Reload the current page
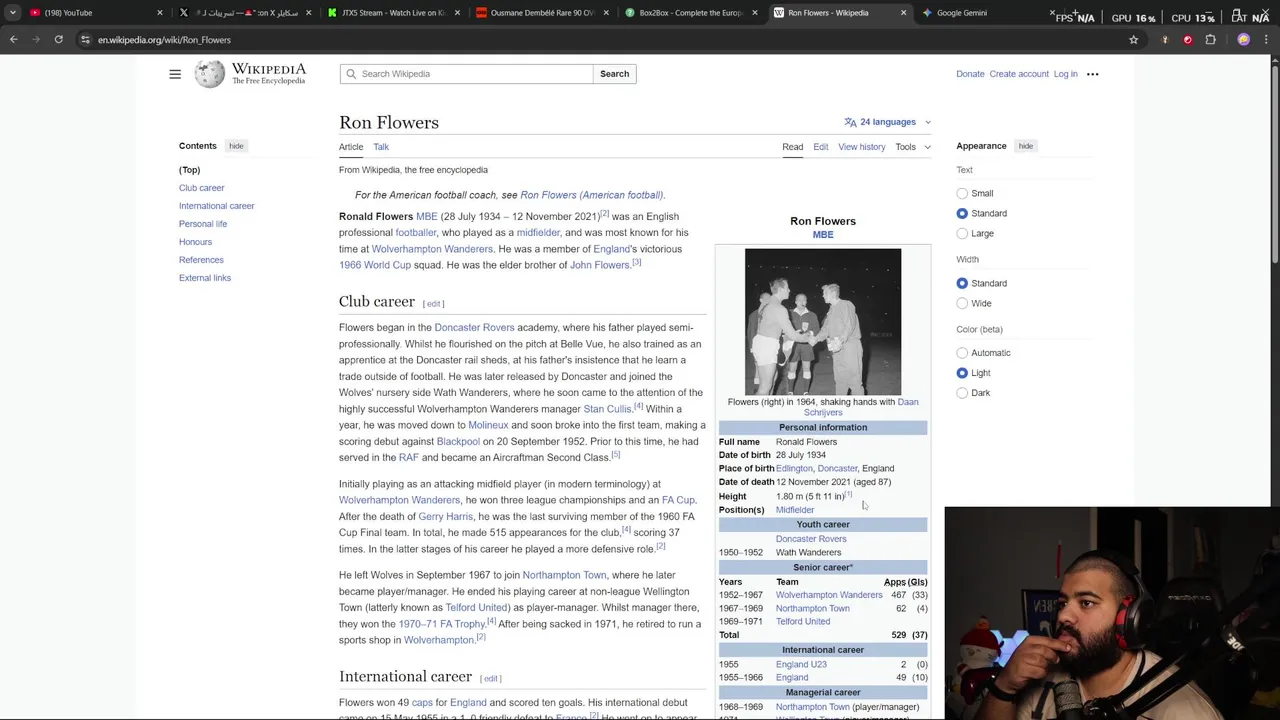 [58, 40]
